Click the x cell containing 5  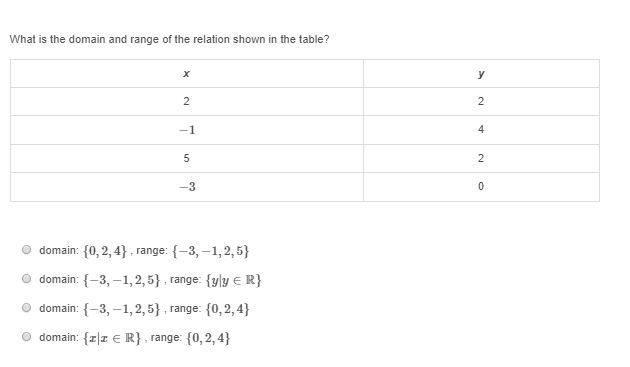pos(187,159)
